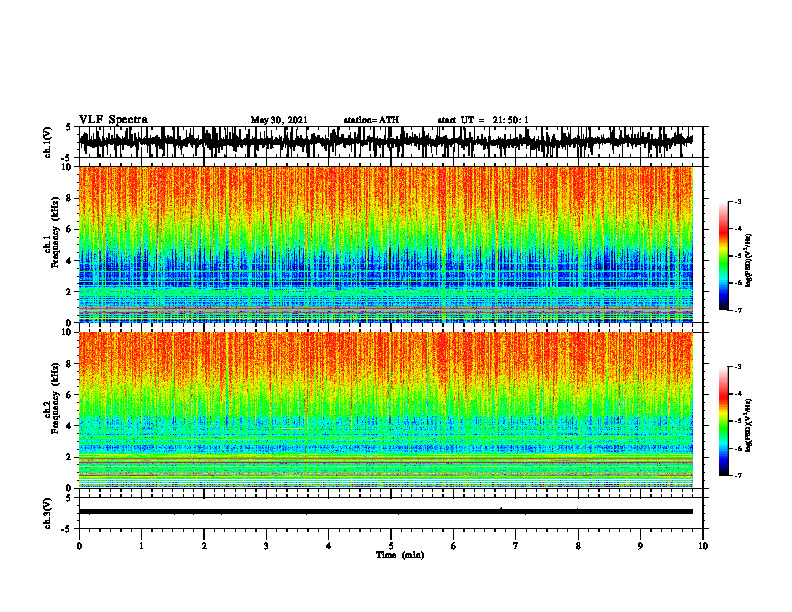Click the "5" tick on ch.1(V) axis
The height and width of the screenshot is (612, 792).
[70, 127]
